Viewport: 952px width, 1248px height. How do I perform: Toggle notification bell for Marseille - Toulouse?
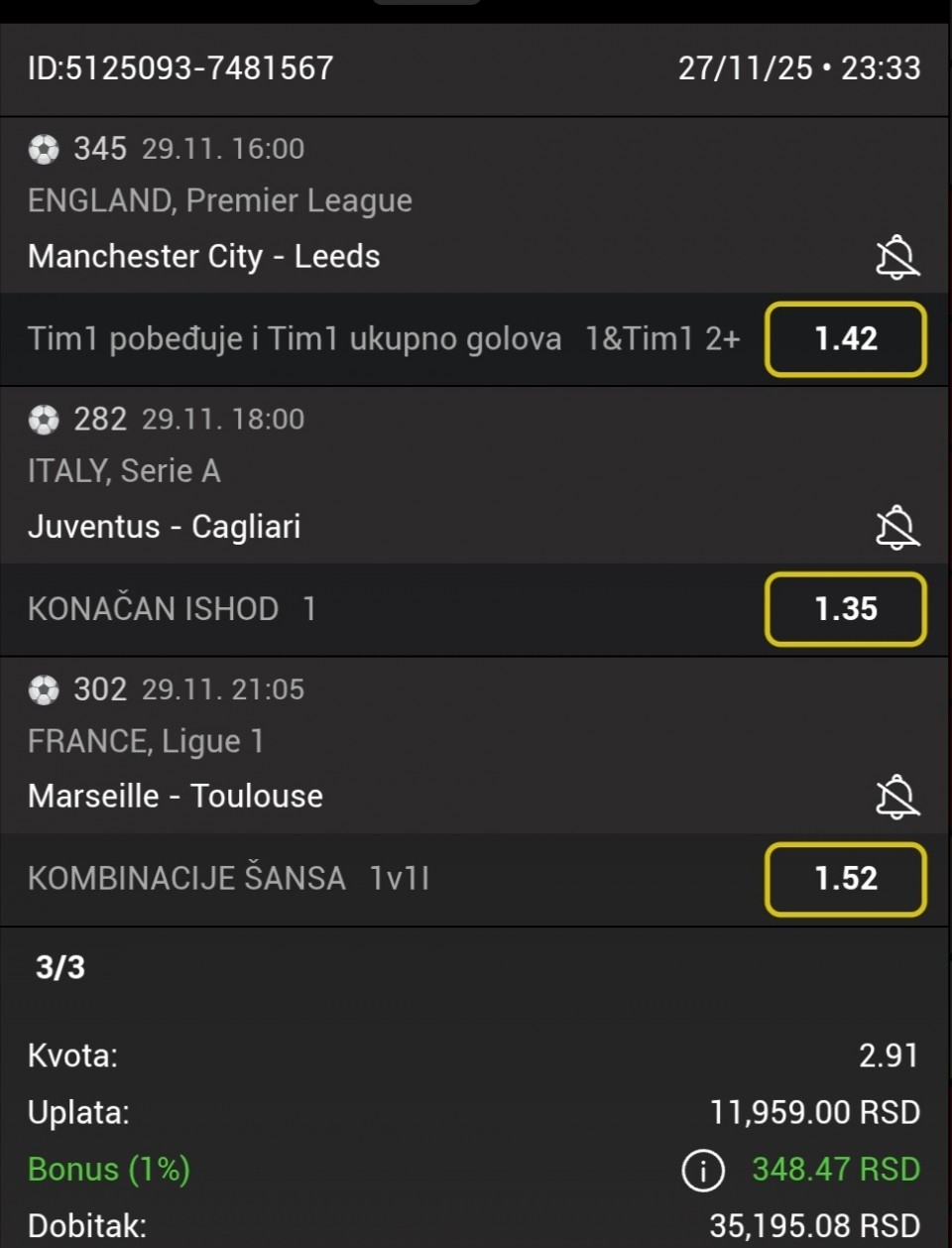pos(897,797)
